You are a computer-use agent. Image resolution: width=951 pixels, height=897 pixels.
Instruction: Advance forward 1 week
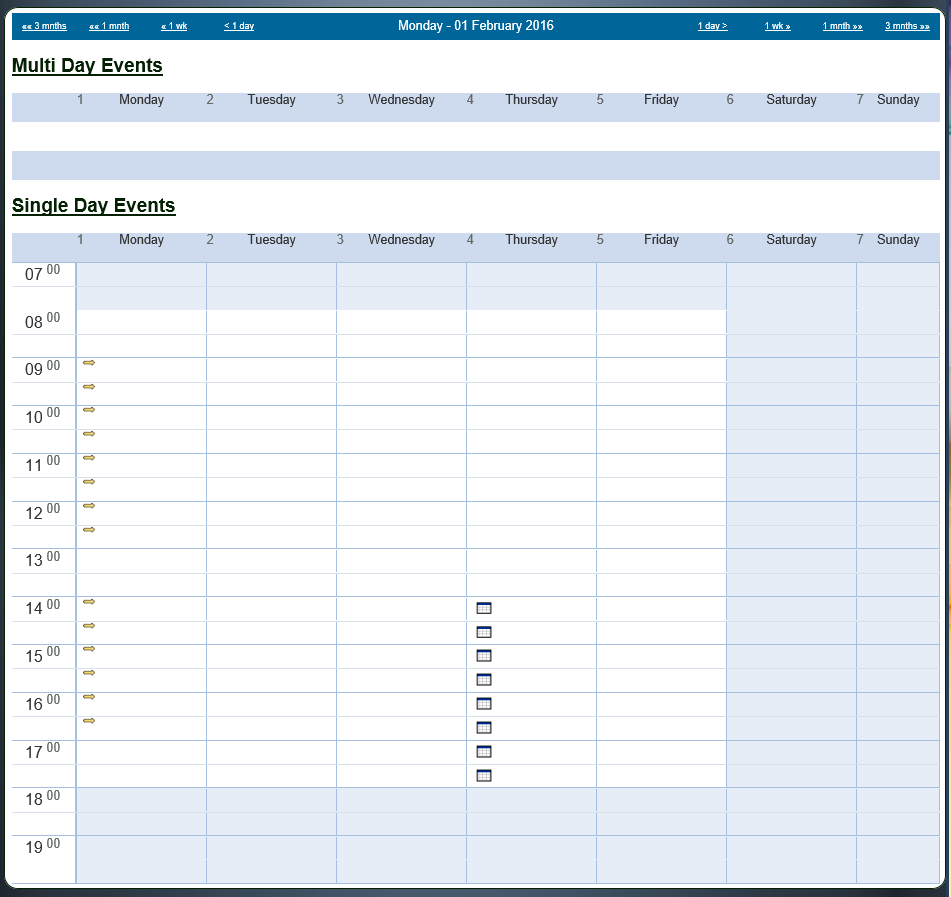pos(778,26)
